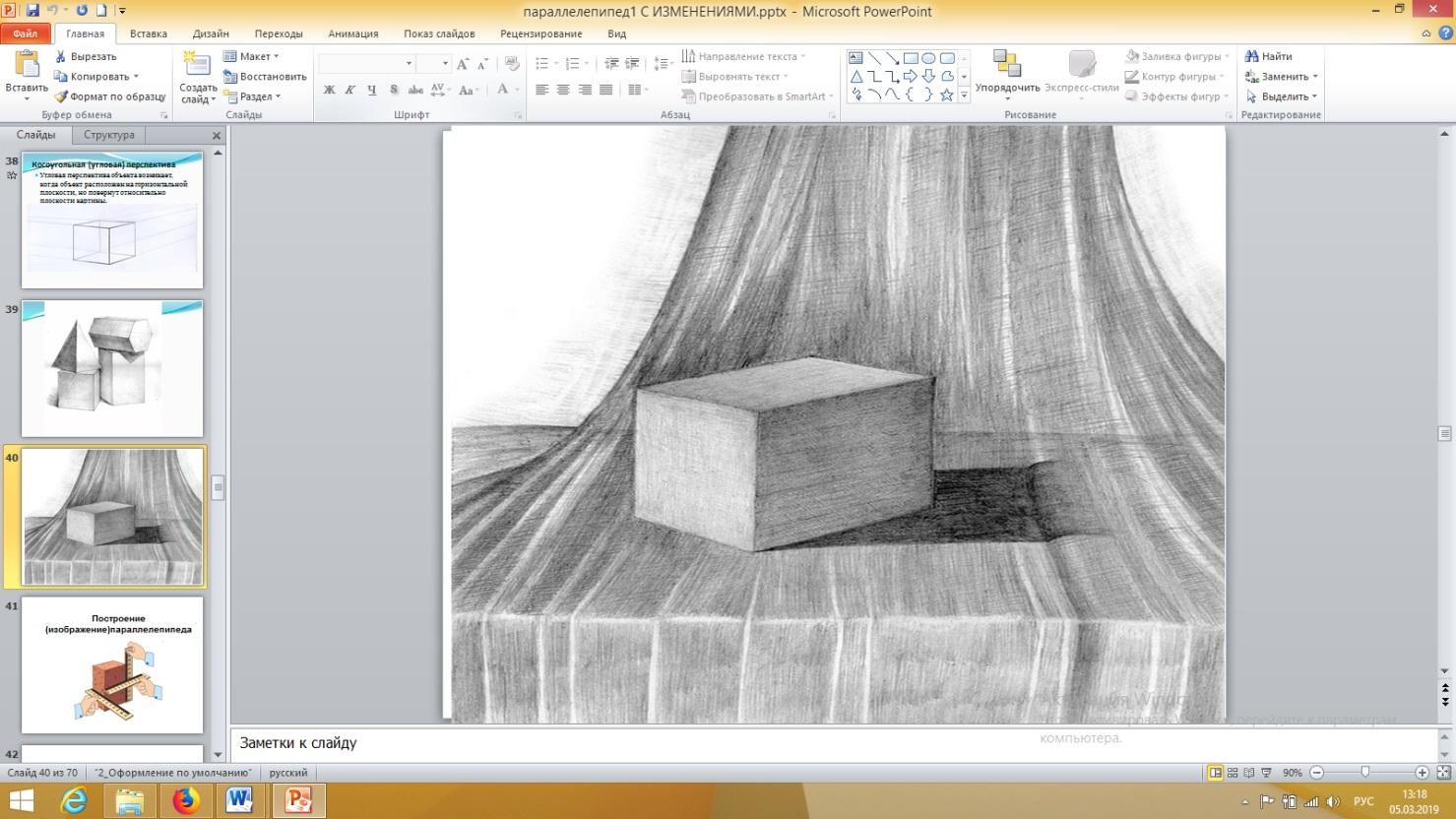Create a new slide with Создать слайд icon
The height and width of the screenshot is (819, 1456).
tap(198, 65)
